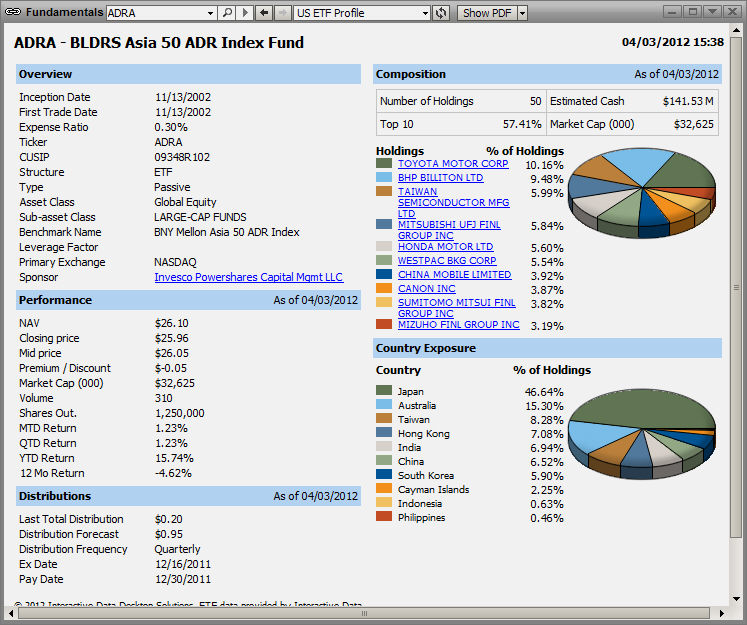Open Invesco Powershares Capital Mgmt LLC sponsor link

[x=248, y=277]
